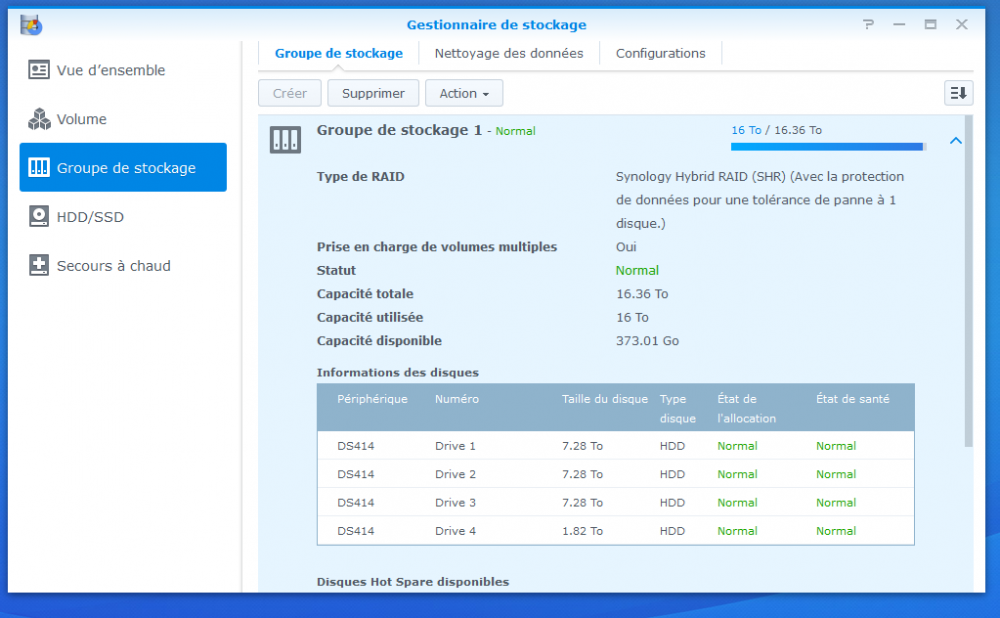Image resolution: width=1000 pixels, height=618 pixels.
Task: Open Secours à chaud section
Action: coord(123,265)
